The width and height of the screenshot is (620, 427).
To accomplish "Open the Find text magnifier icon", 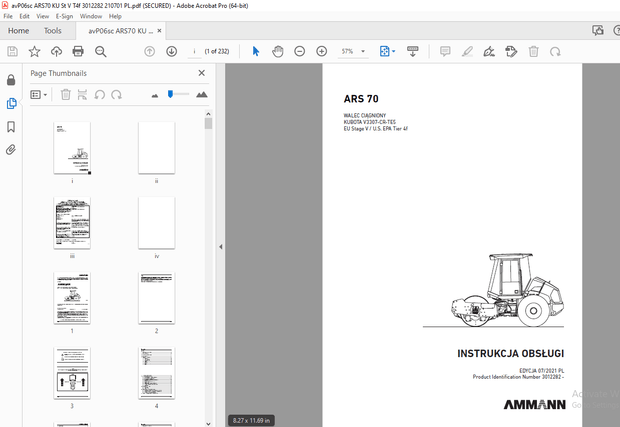I will (100, 51).
